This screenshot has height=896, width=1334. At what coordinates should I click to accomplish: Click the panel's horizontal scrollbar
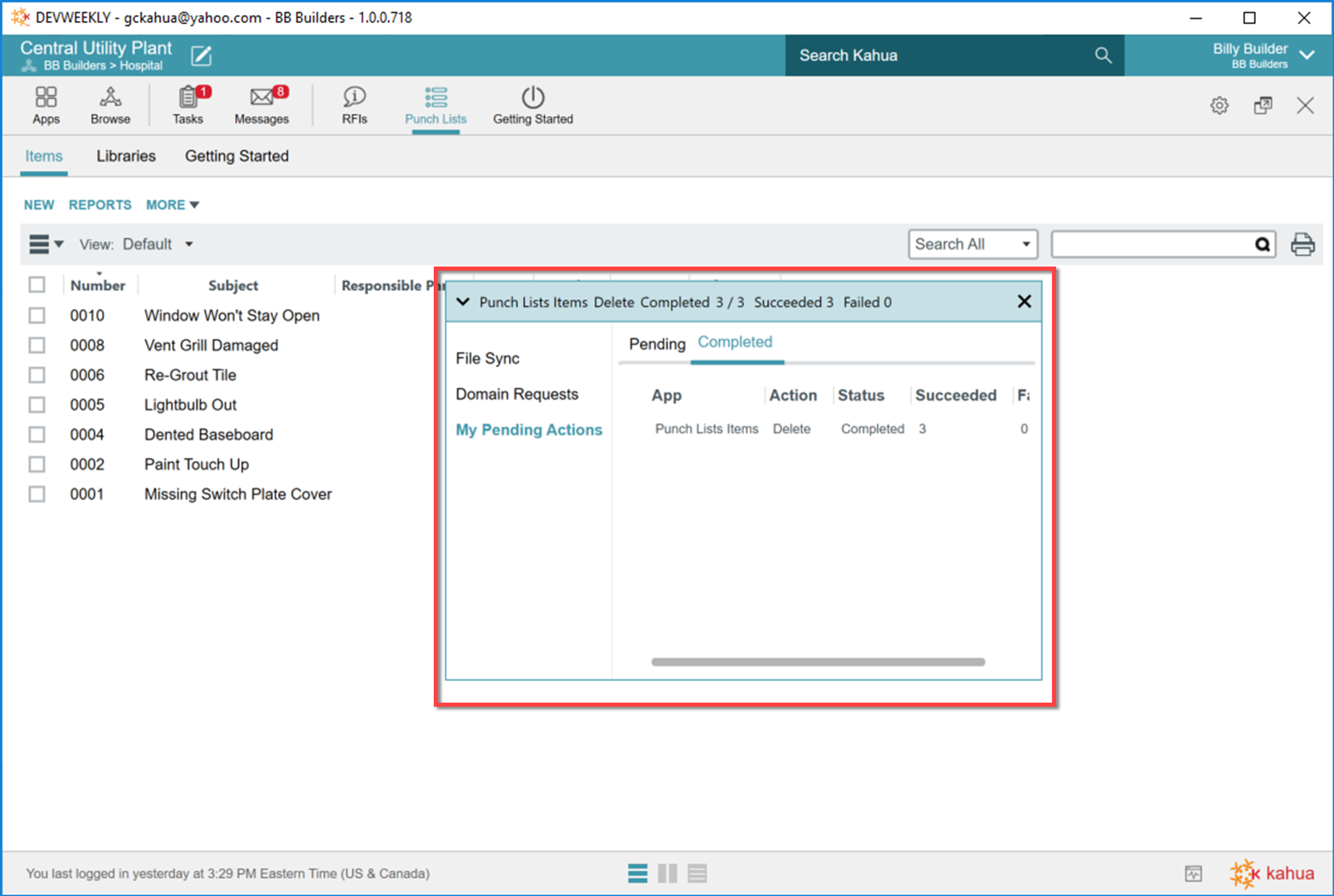point(818,662)
